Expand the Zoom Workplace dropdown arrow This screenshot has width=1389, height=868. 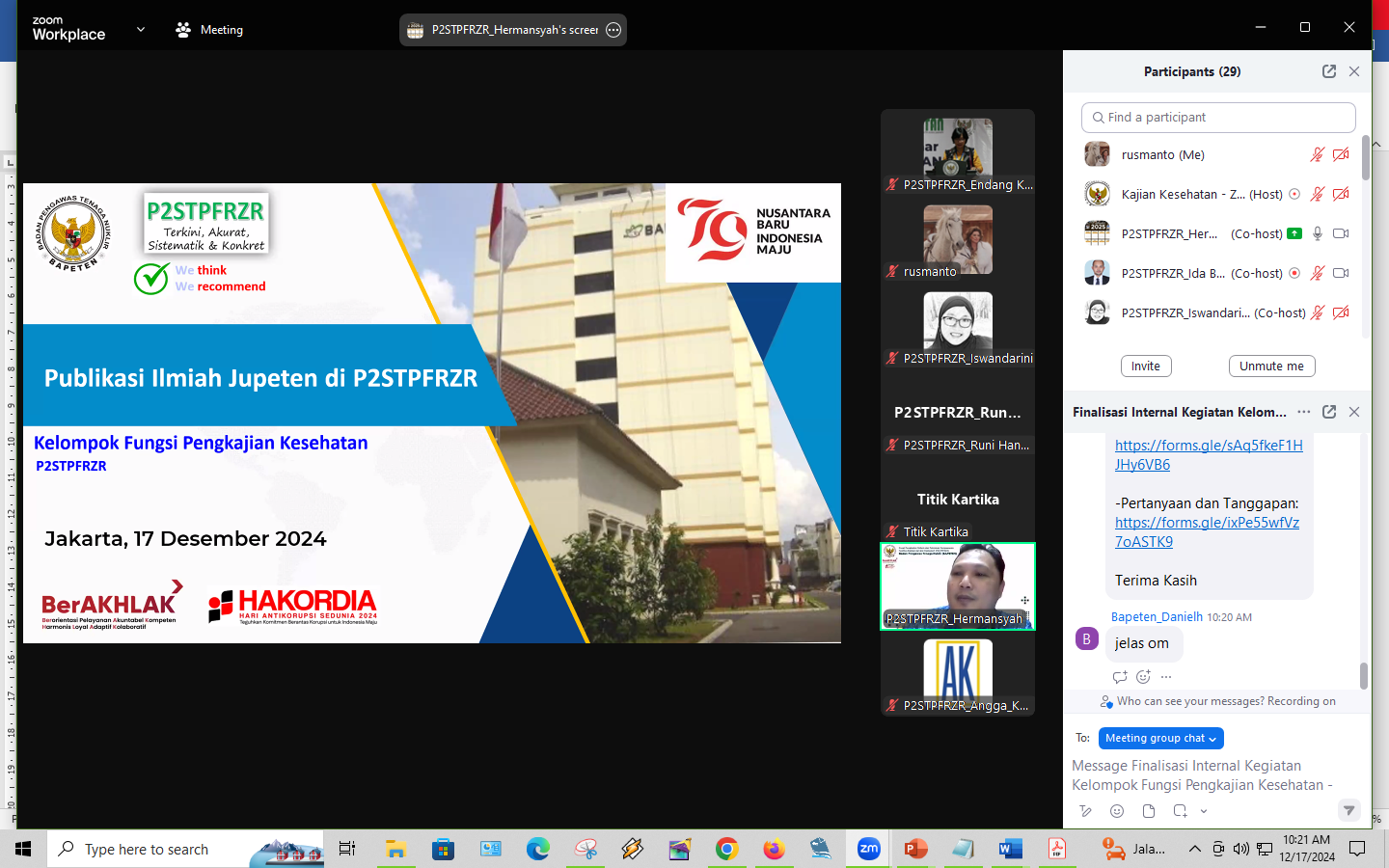point(141,30)
